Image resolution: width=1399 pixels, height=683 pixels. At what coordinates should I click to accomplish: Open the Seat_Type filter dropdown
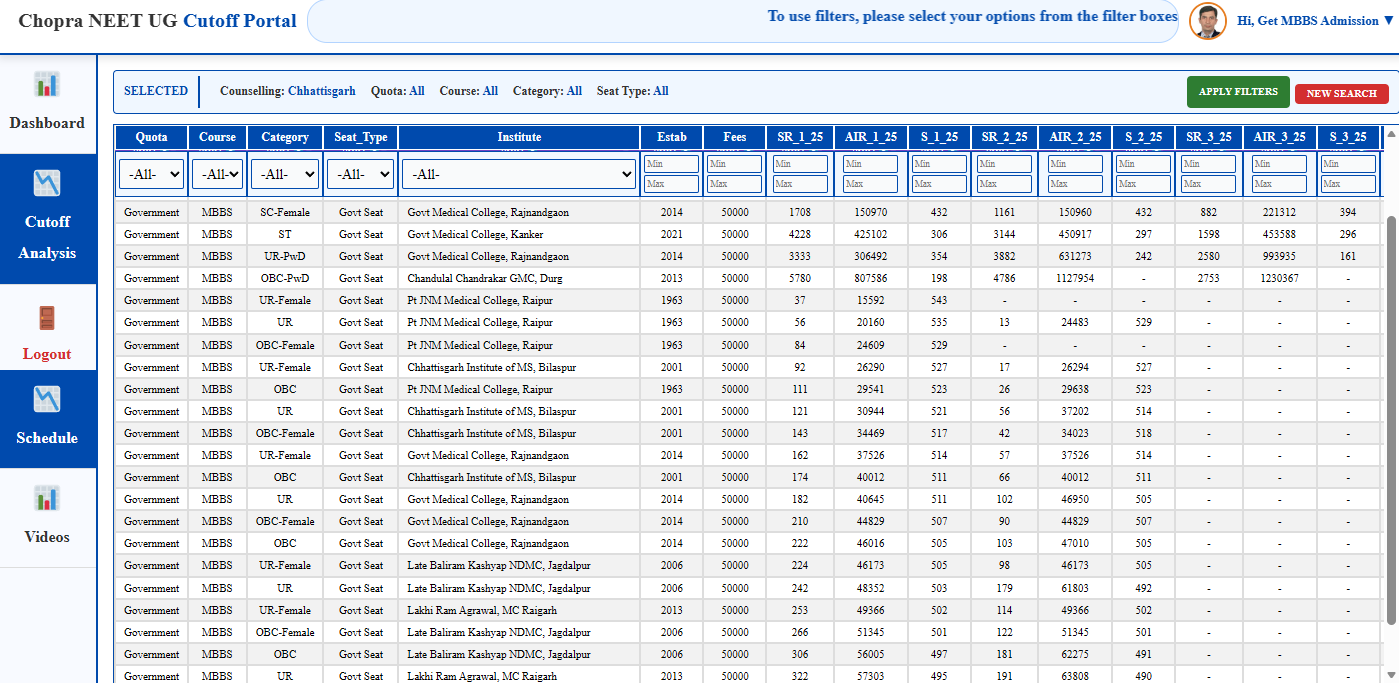click(x=360, y=174)
